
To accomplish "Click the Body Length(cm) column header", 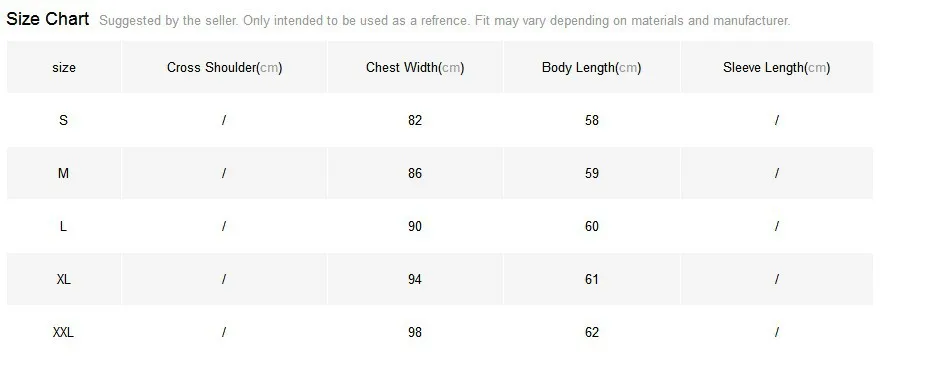I will tap(592, 68).
